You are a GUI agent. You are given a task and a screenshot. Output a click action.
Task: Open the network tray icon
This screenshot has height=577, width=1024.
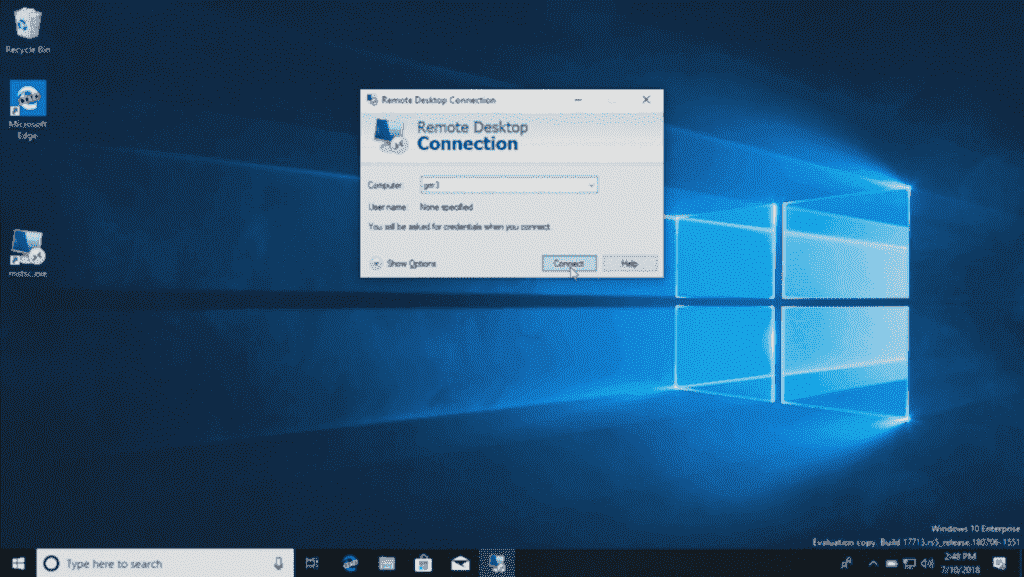point(909,563)
